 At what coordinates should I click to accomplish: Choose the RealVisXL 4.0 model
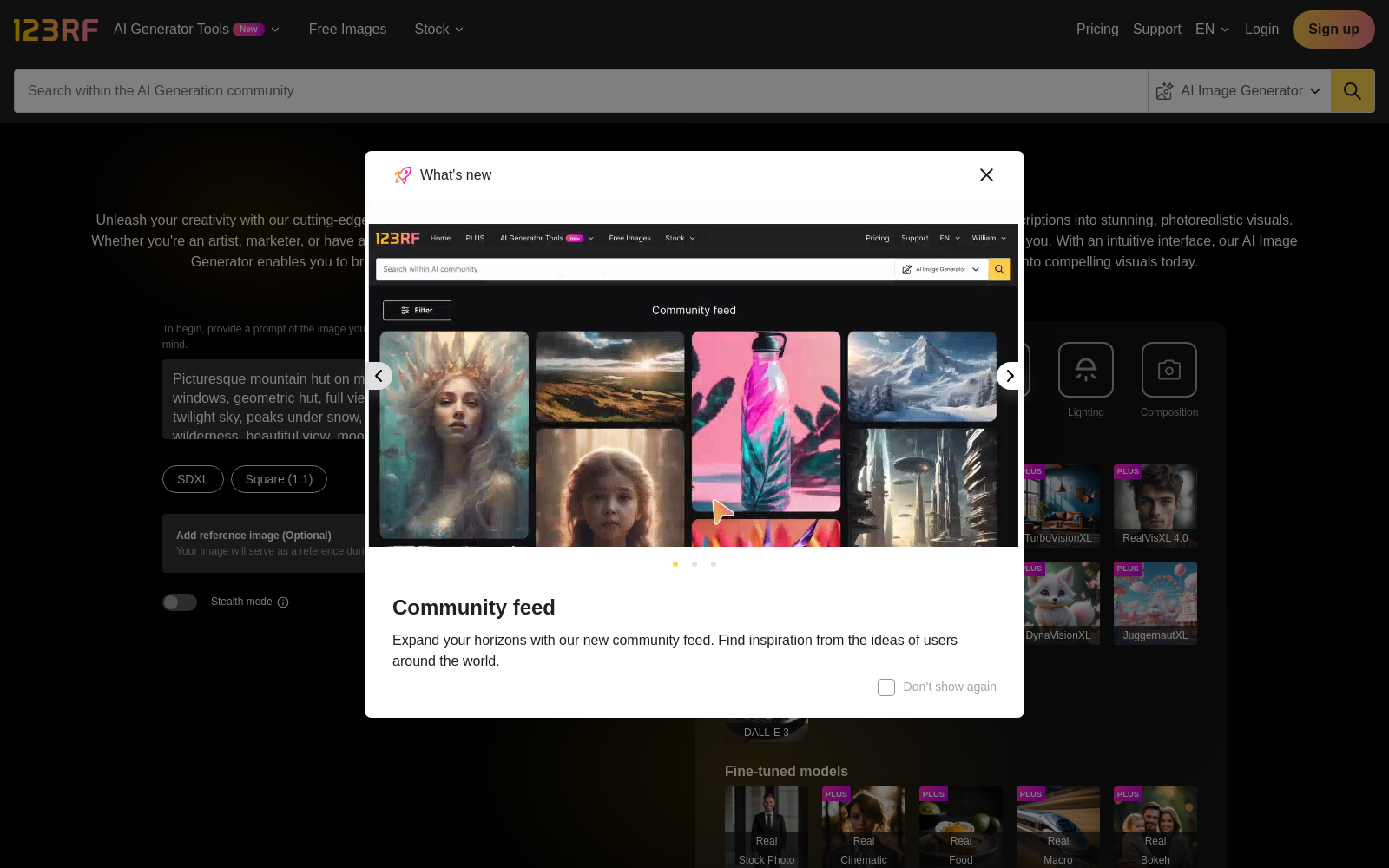tap(1155, 506)
